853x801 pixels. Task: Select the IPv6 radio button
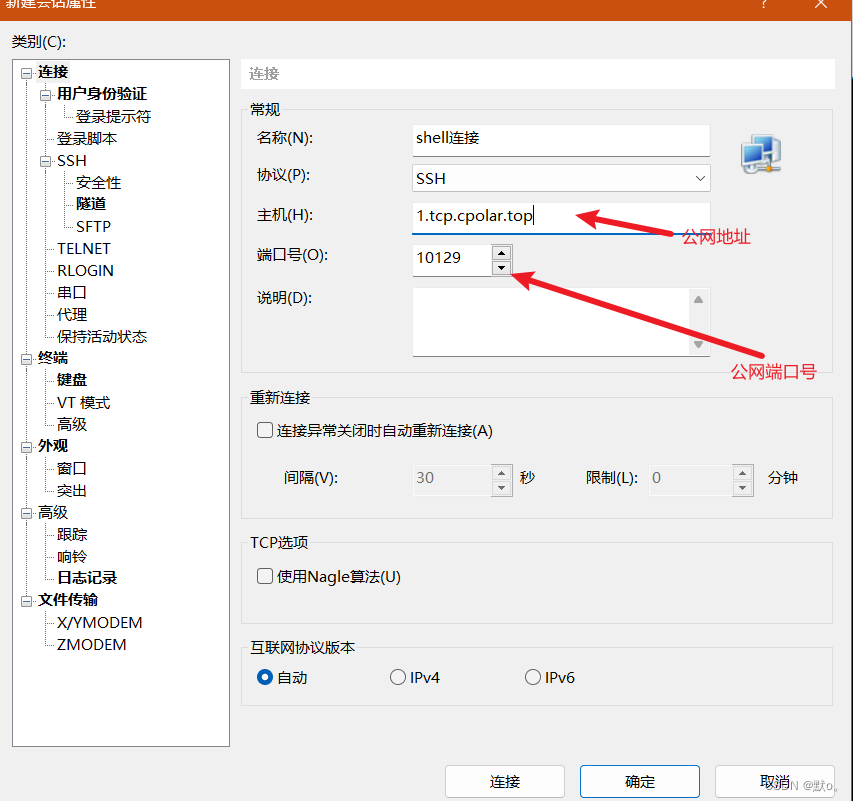(533, 677)
